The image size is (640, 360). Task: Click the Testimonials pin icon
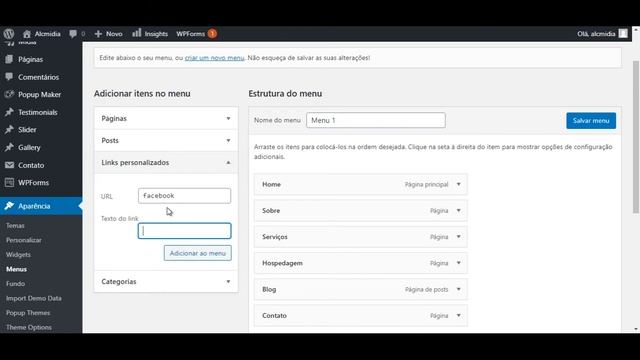[x=9, y=112]
